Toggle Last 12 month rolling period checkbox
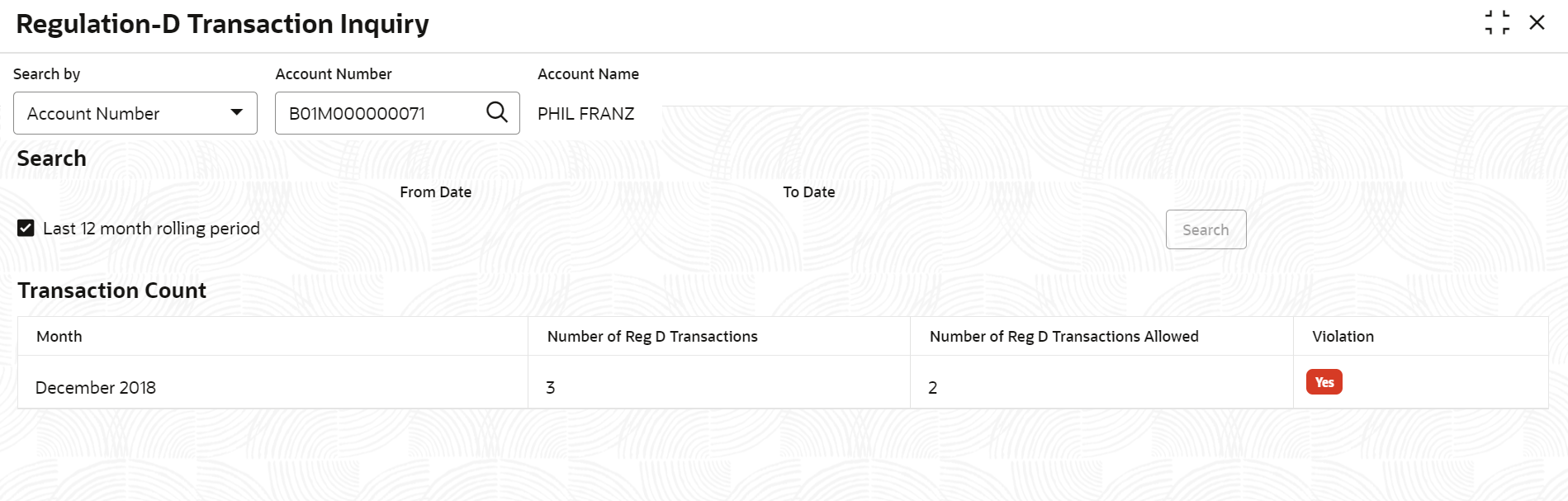 pyautogui.click(x=26, y=229)
